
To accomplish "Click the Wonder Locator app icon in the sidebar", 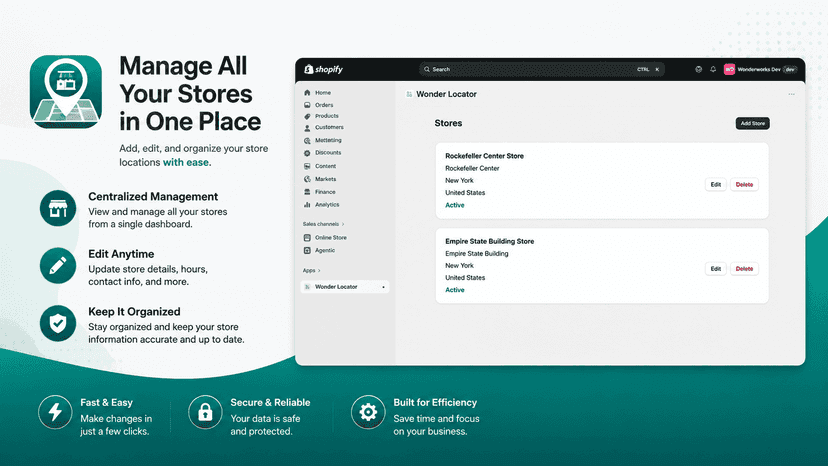I will [307, 286].
